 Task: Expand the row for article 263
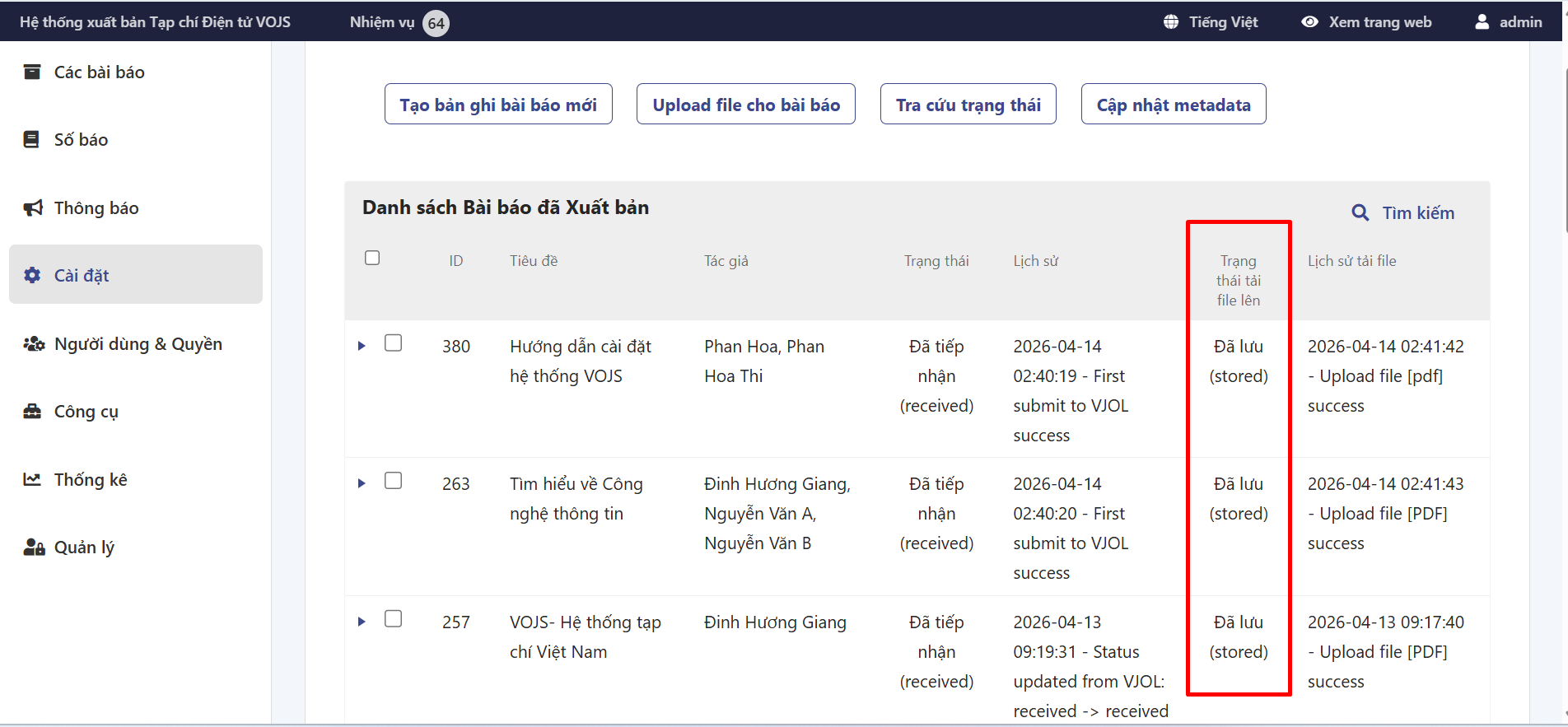click(x=362, y=483)
